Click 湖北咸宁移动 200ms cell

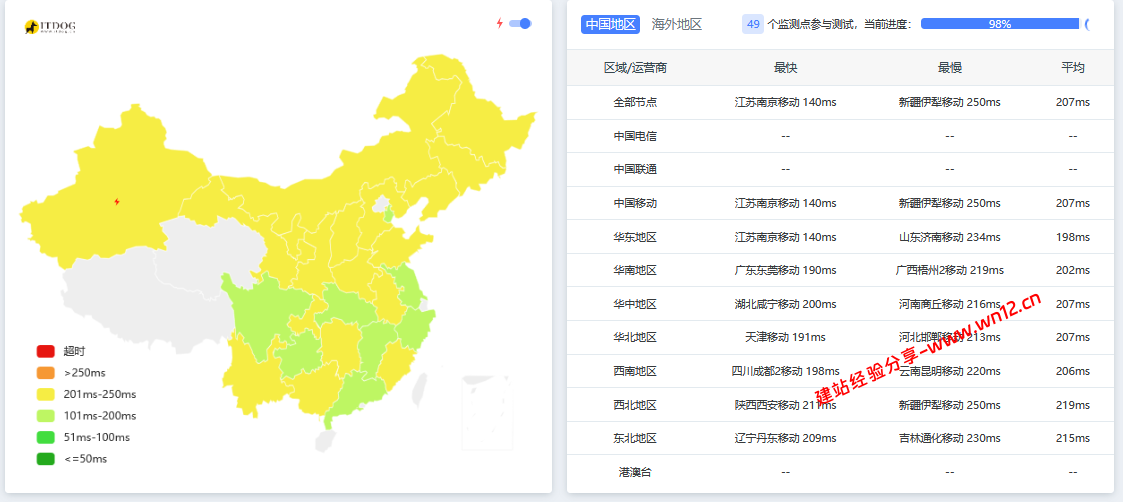pos(786,304)
